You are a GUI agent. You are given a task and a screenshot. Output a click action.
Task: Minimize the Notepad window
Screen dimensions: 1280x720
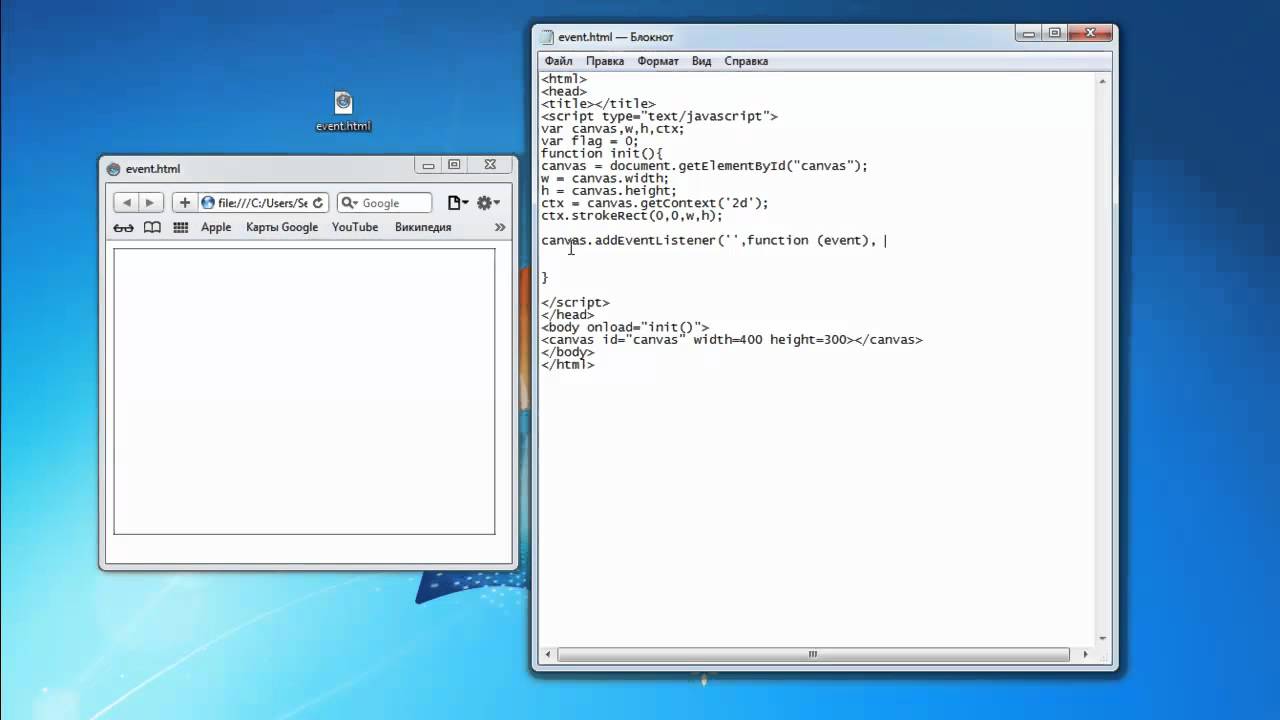[1029, 34]
